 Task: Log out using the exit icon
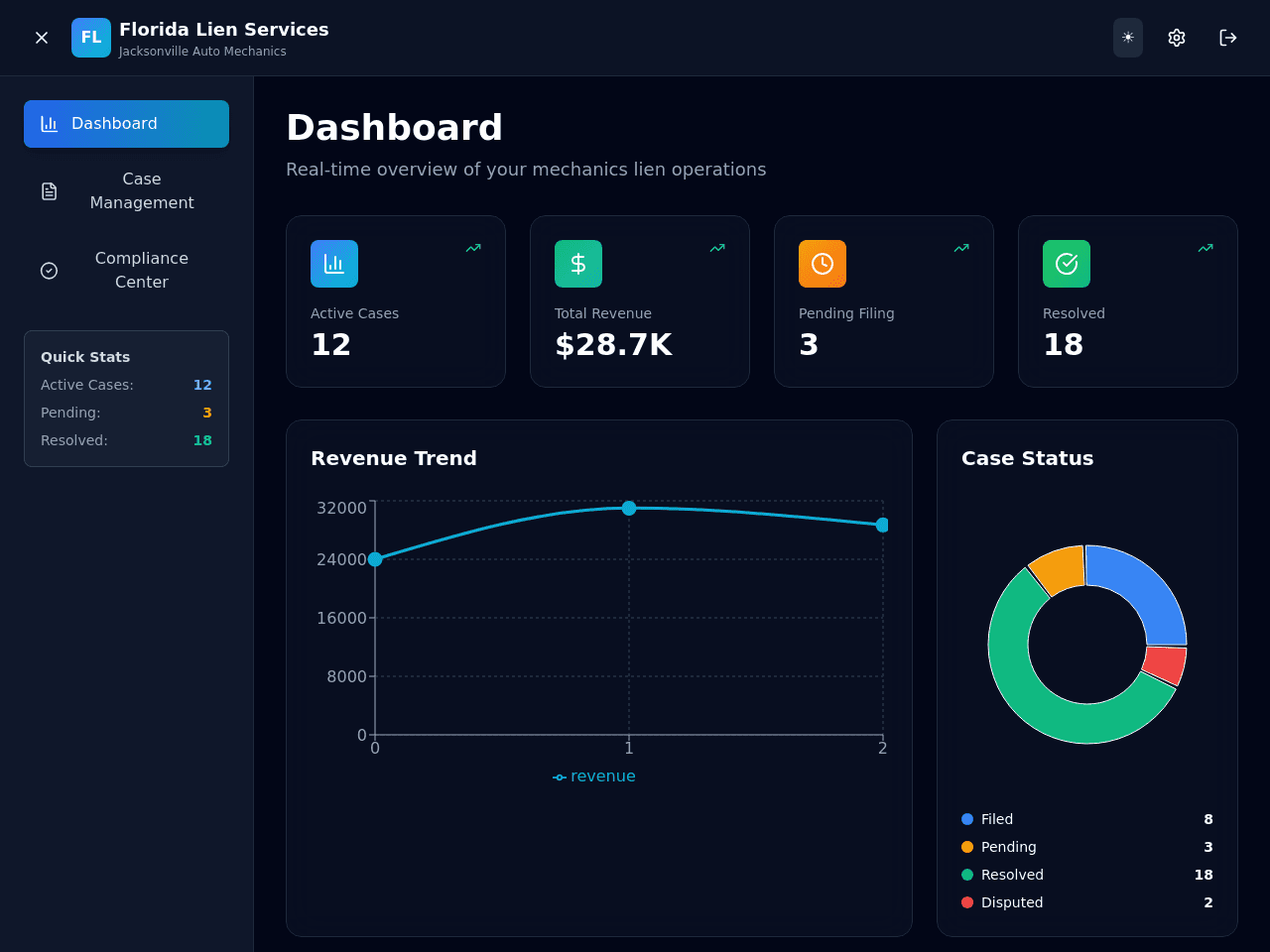[1228, 38]
